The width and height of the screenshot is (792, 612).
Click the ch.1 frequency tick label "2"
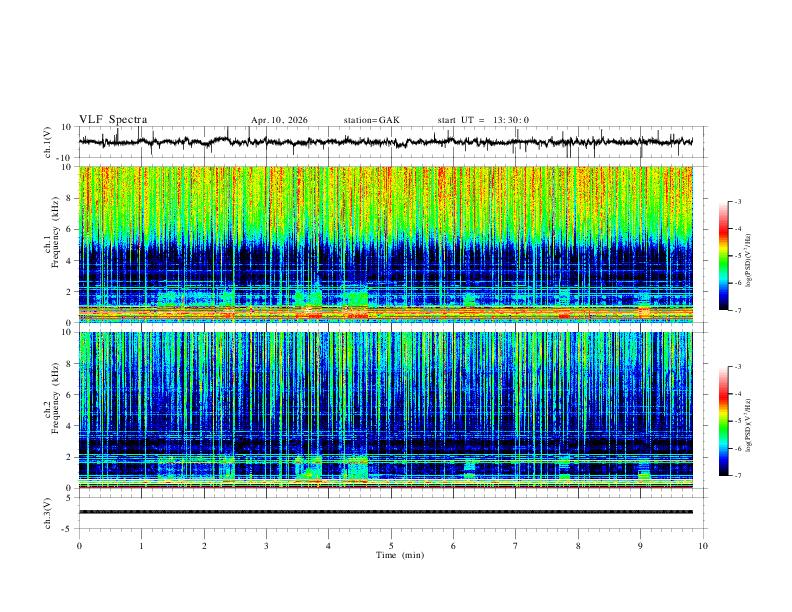pos(69,291)
